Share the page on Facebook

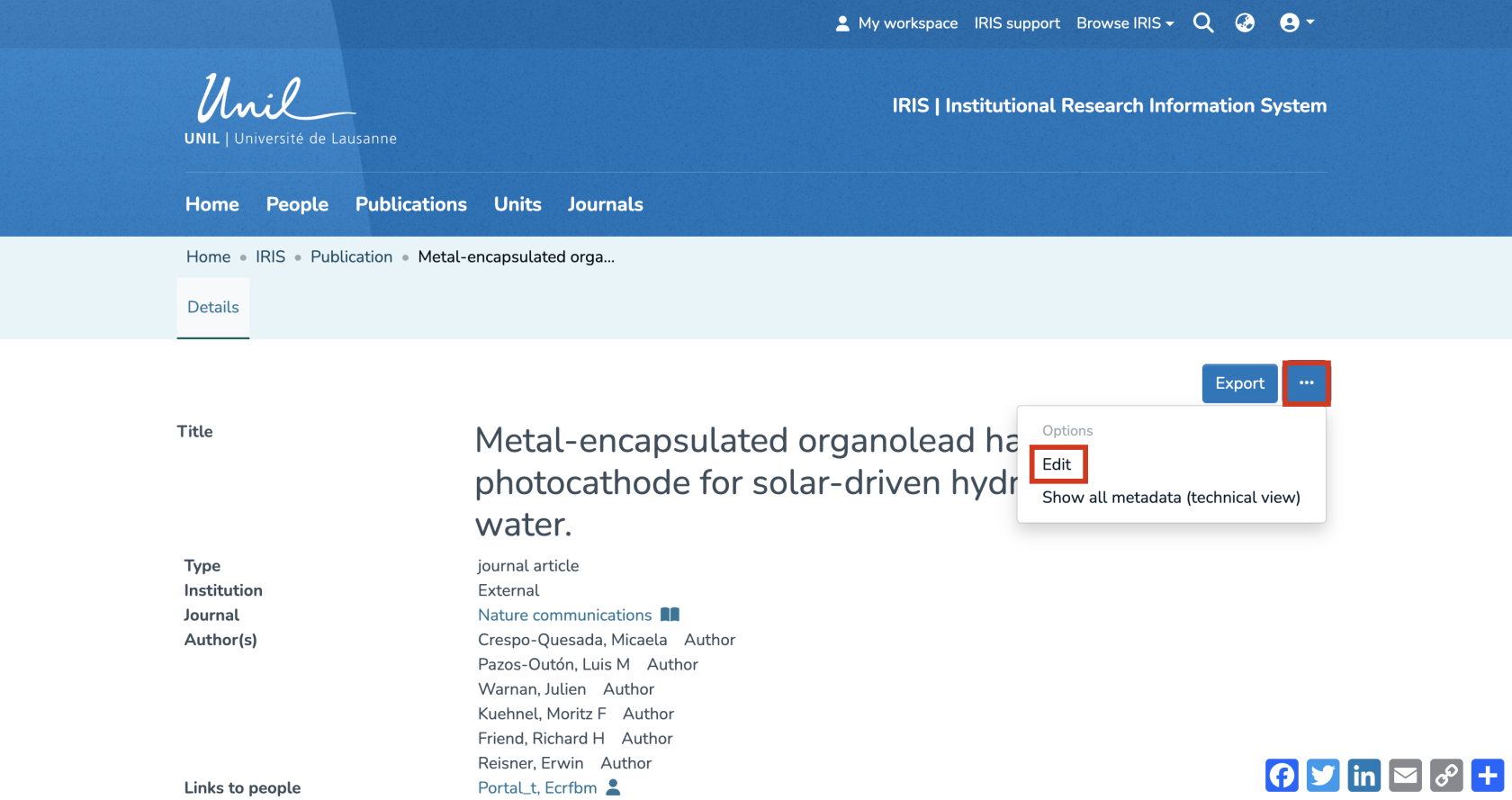(1282, 775)
